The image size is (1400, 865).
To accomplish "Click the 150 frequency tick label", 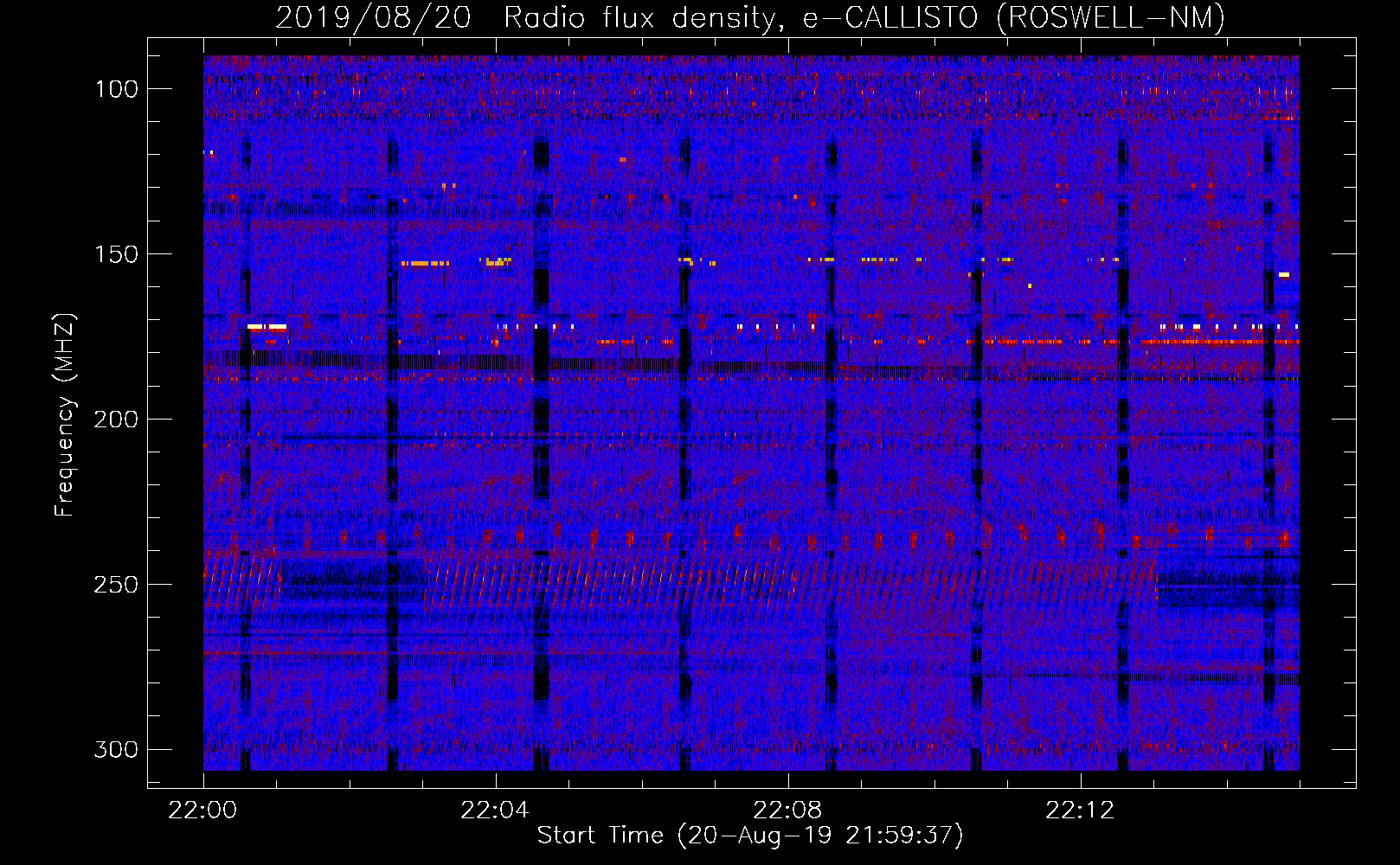I will (x=117, y=254).
